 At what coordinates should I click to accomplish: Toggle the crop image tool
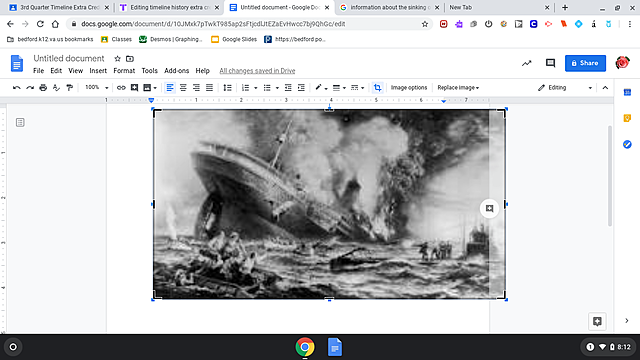(377, 87)
